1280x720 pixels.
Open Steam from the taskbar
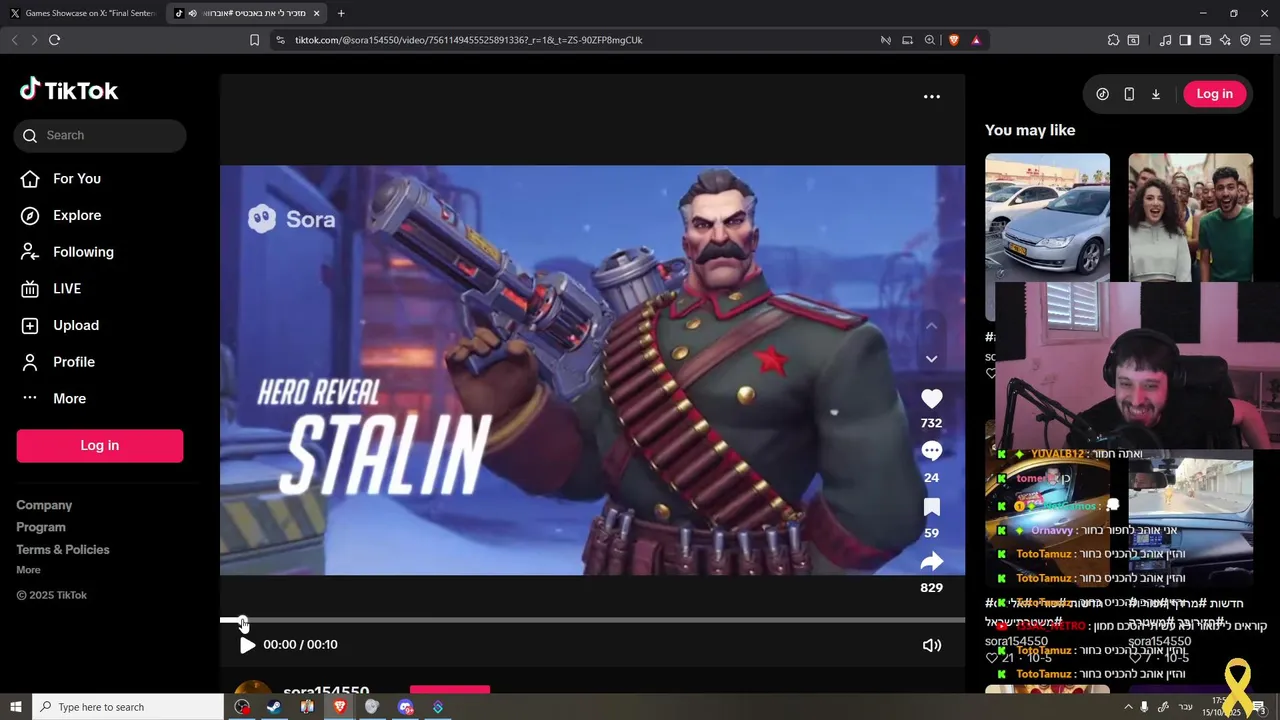tap(273, 707)
